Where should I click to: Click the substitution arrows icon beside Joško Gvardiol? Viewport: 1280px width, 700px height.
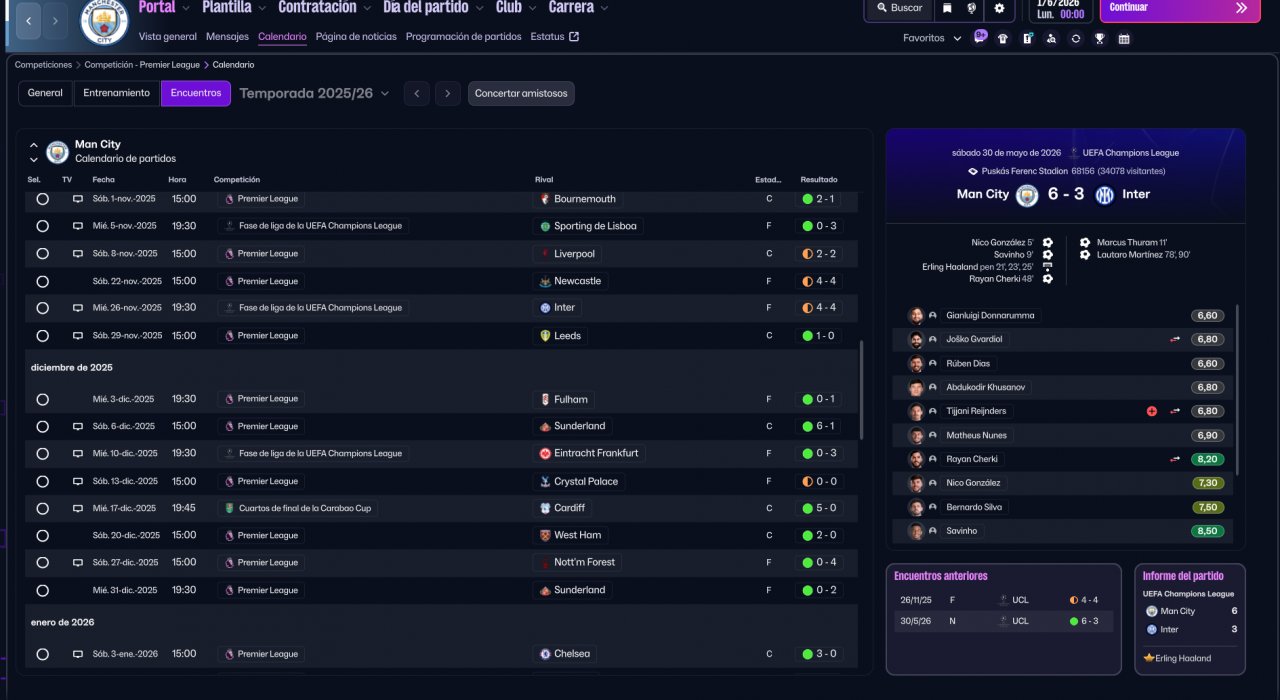point(1175,339)
